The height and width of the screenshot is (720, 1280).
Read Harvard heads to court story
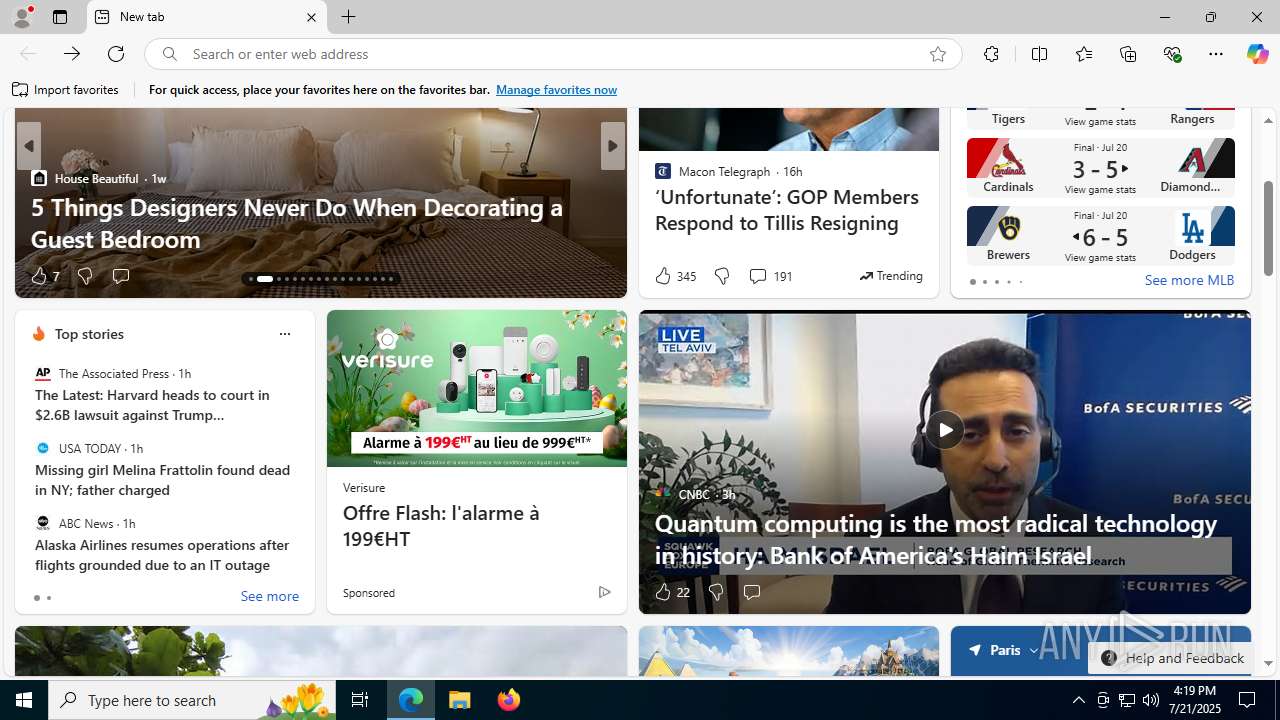(152, 405)
